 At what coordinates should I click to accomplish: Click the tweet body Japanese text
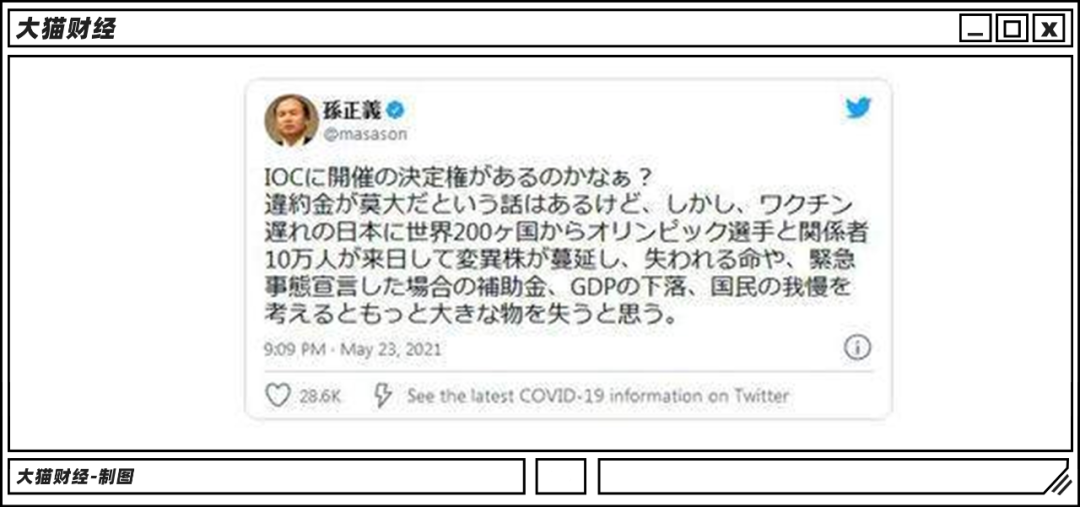[x=565, y=247]
